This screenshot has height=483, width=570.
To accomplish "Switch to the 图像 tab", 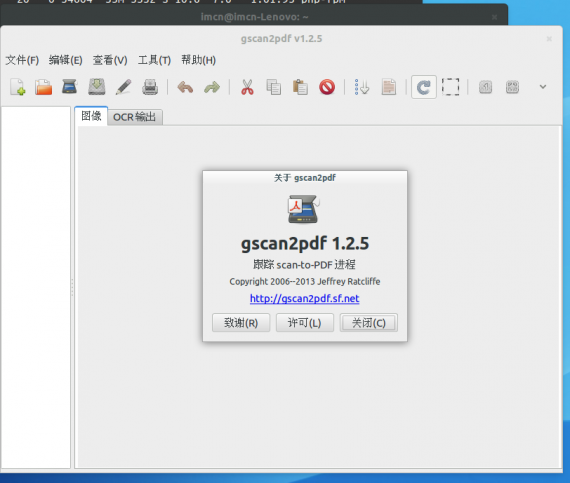I will (91, 116).
